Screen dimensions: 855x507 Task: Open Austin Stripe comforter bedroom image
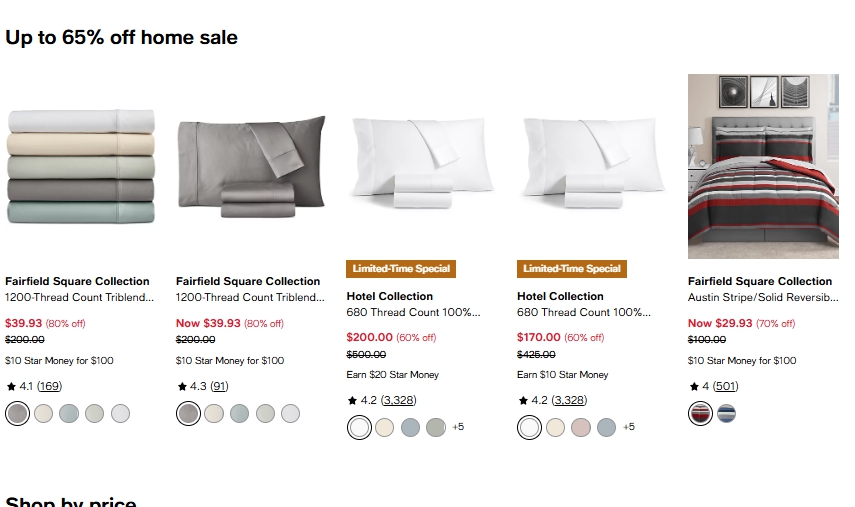pyautogui.click(x=763, y=166)
